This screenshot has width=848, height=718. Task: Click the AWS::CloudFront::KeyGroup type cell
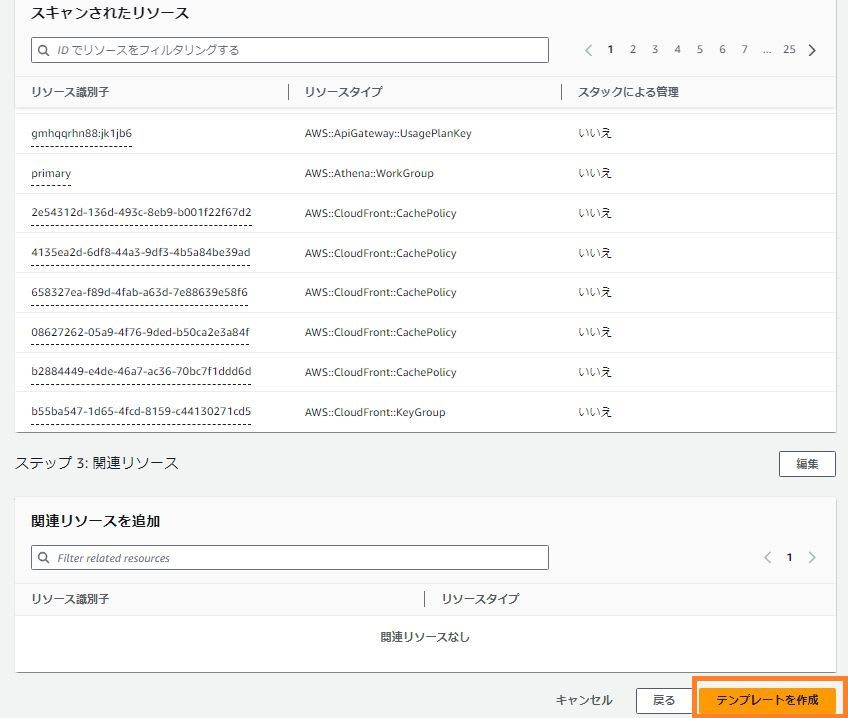pyautogui.click(x=375, y=413)
